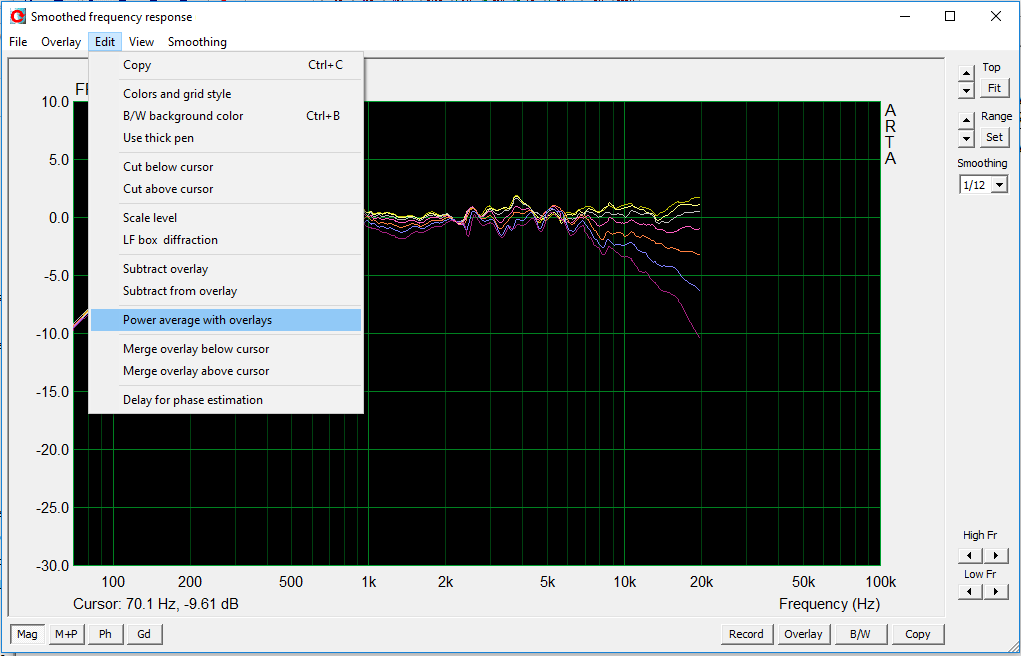Click the Range down arrow
The image size is (1021, 656).
coord(966,138)
